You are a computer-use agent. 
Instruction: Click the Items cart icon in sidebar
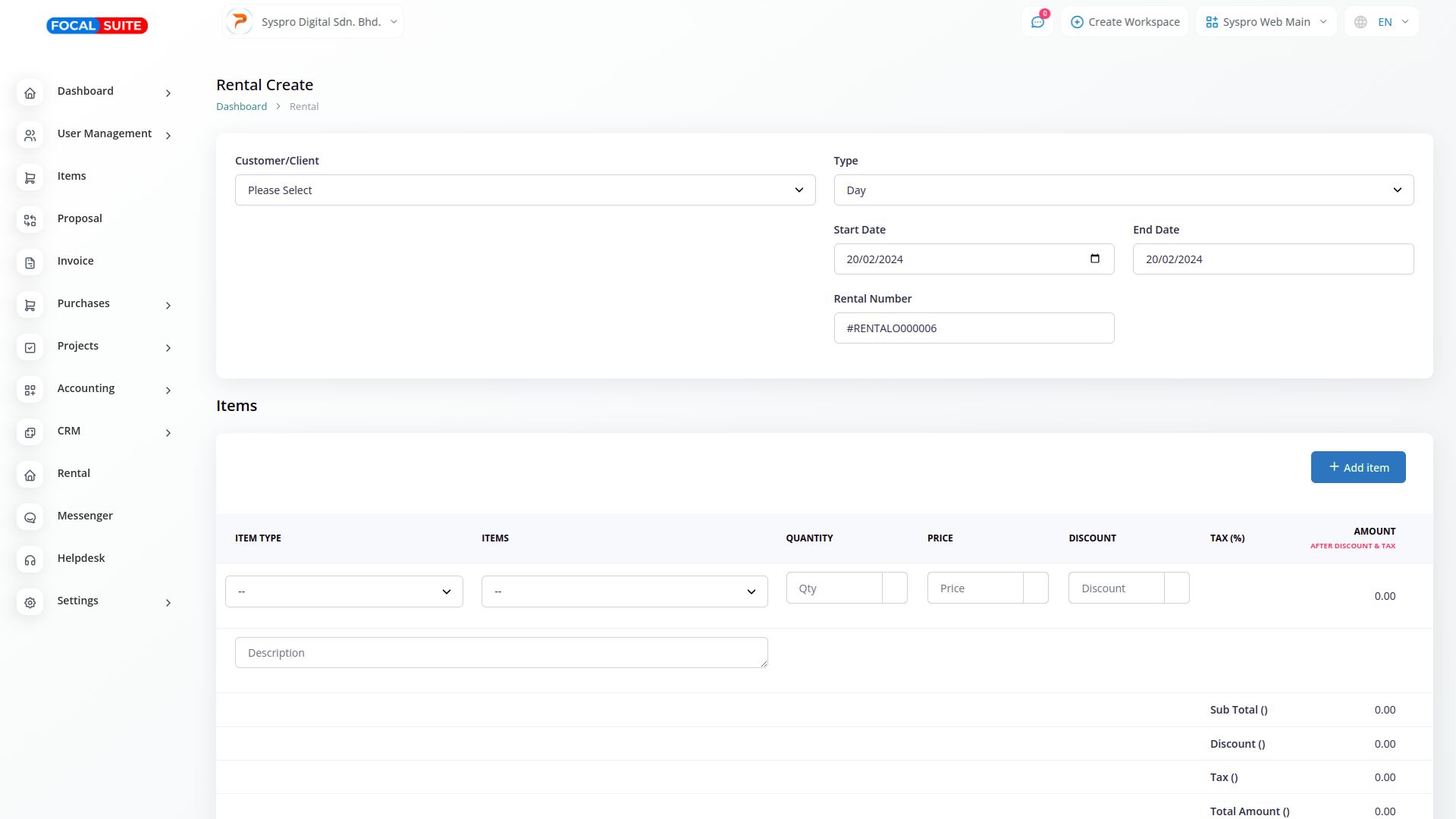[30, 178]
